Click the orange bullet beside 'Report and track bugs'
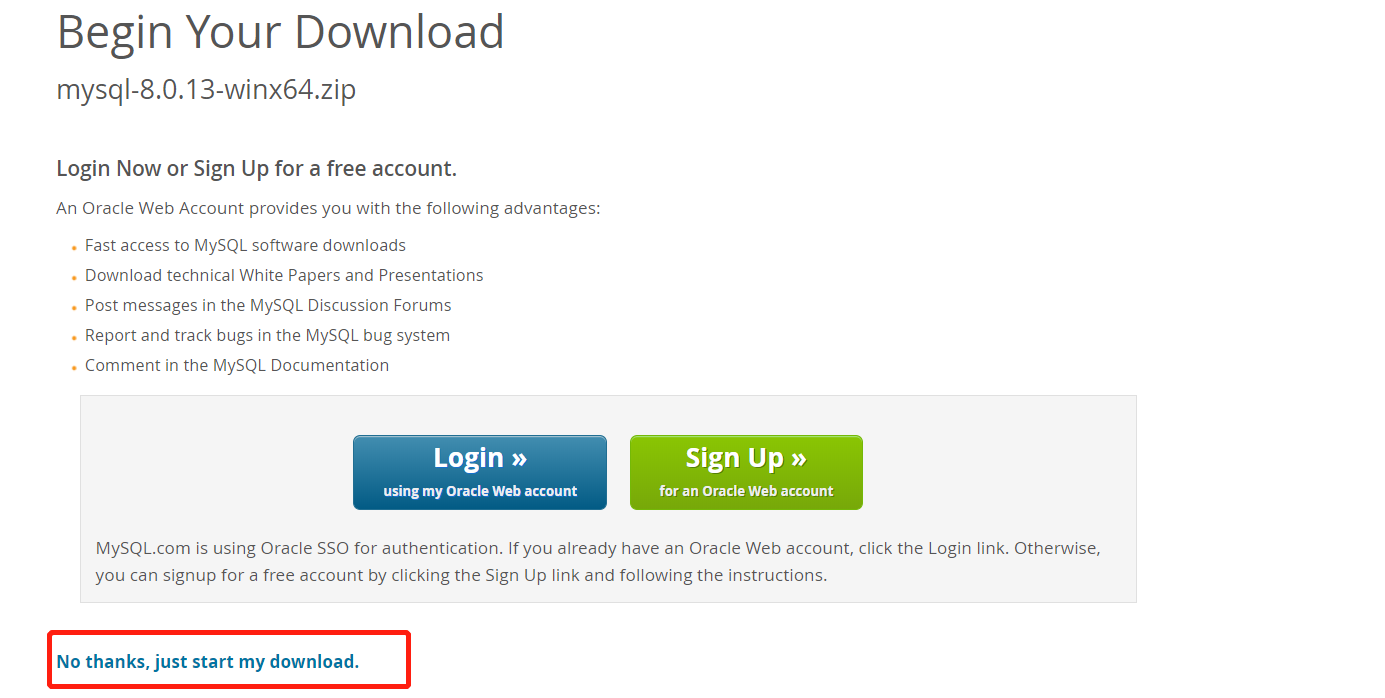 [74, 338]
